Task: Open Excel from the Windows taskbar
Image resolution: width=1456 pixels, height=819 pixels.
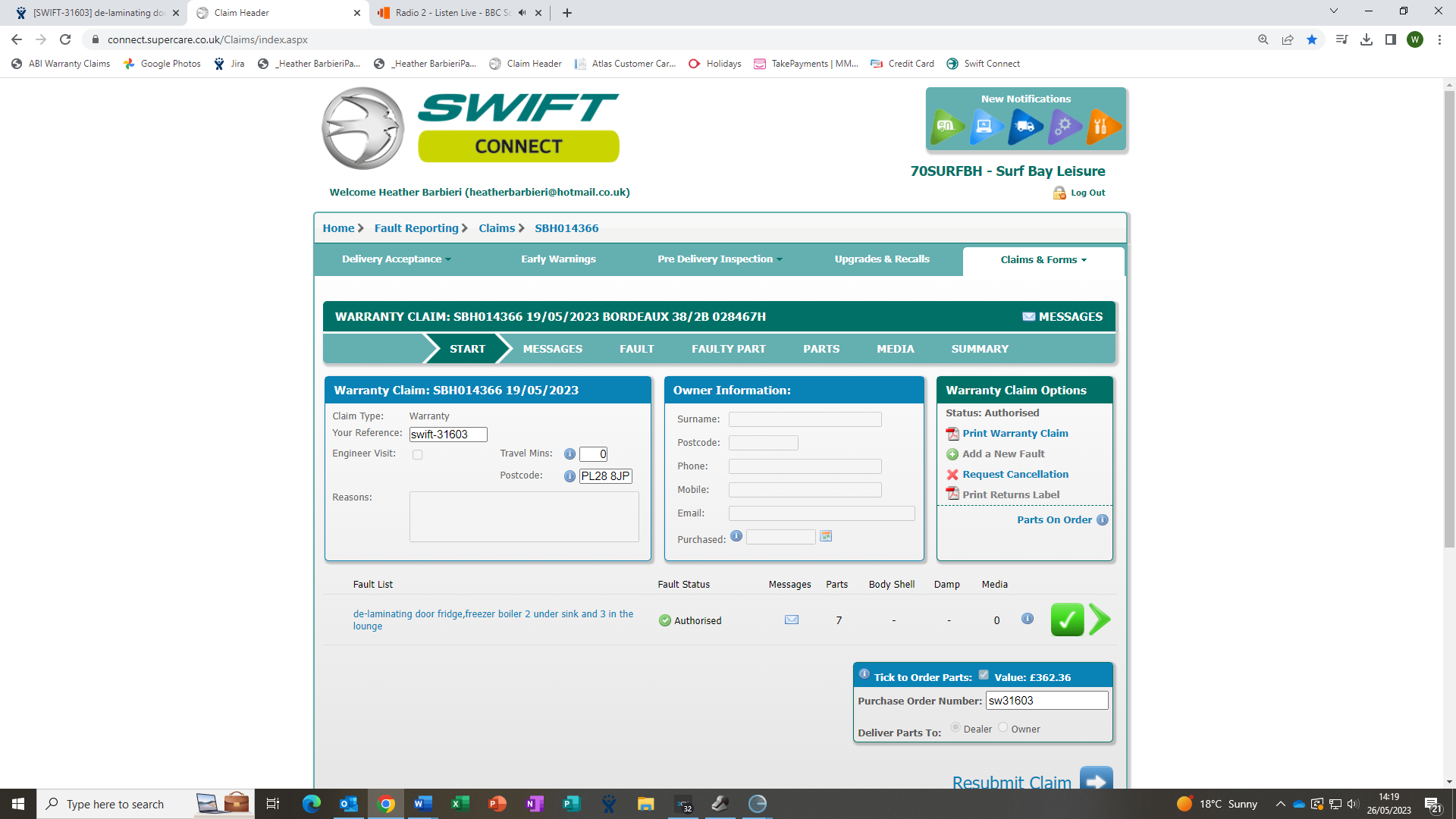Action: (460, 804)
